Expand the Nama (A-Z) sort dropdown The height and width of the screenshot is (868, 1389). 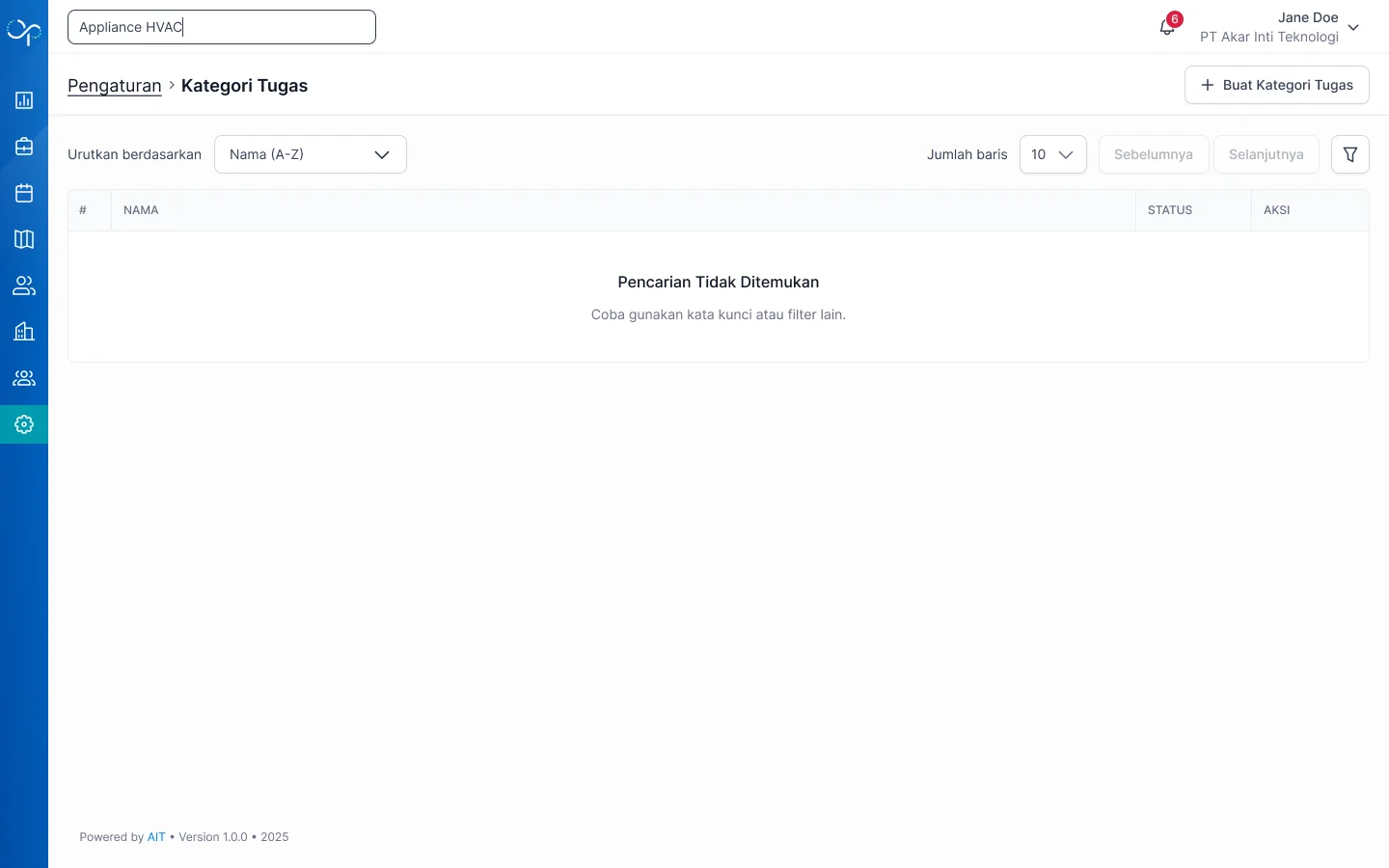pyautogui.click(x=311, y=154)
